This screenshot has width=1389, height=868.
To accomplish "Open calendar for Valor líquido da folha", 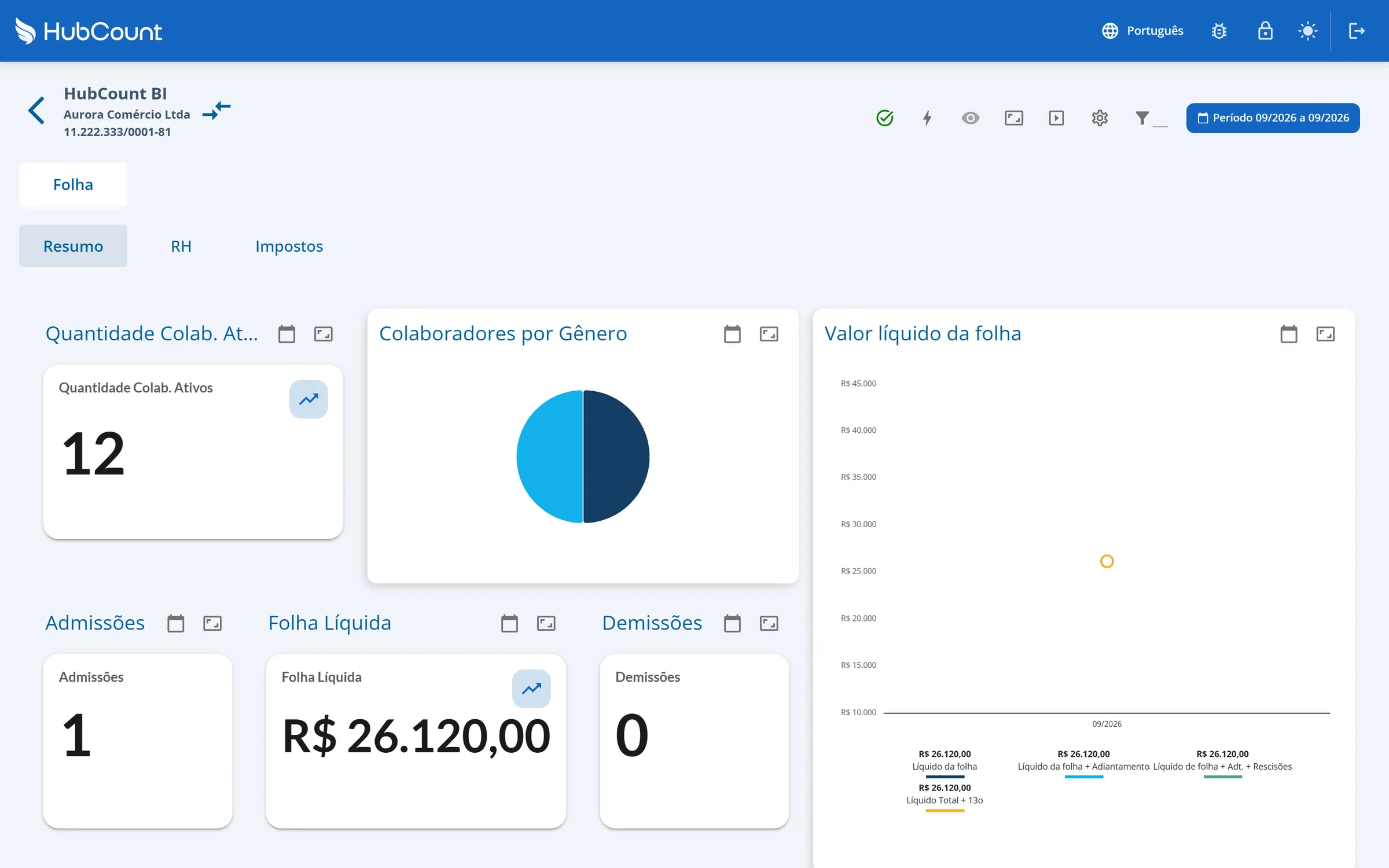I will tap(1289, 334).
